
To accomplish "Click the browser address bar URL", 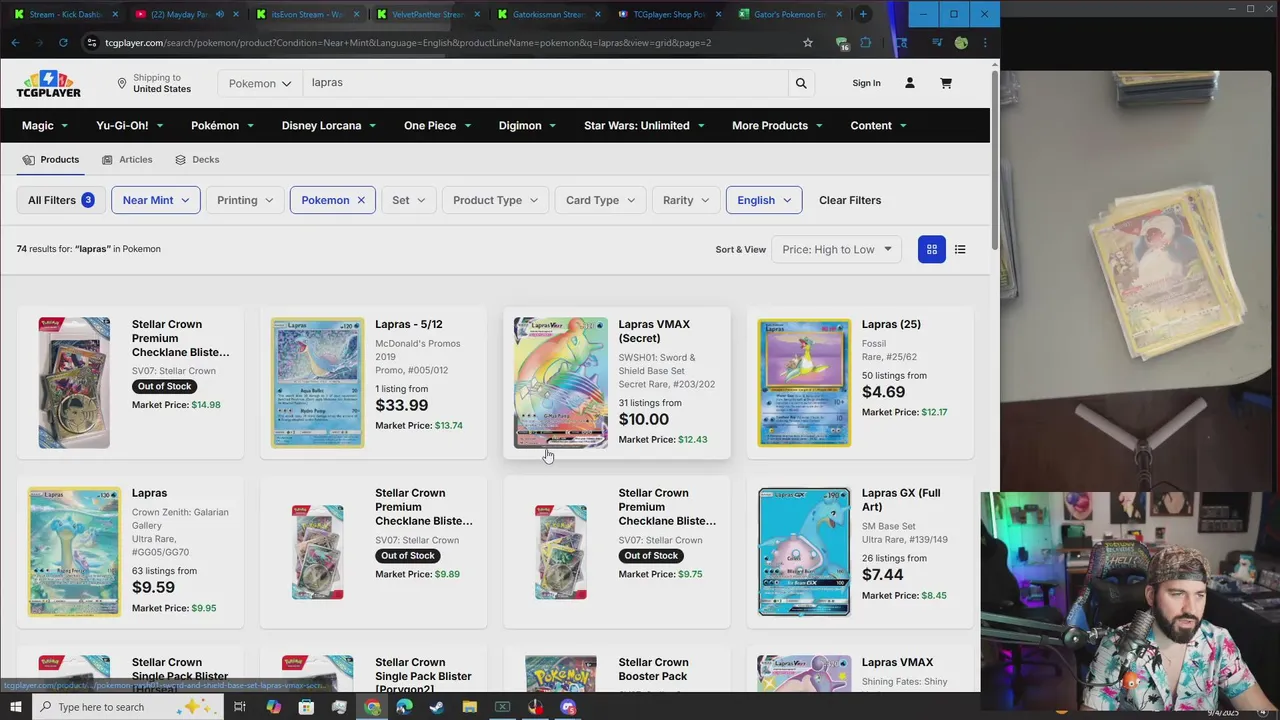I will (x=408, y=43).
